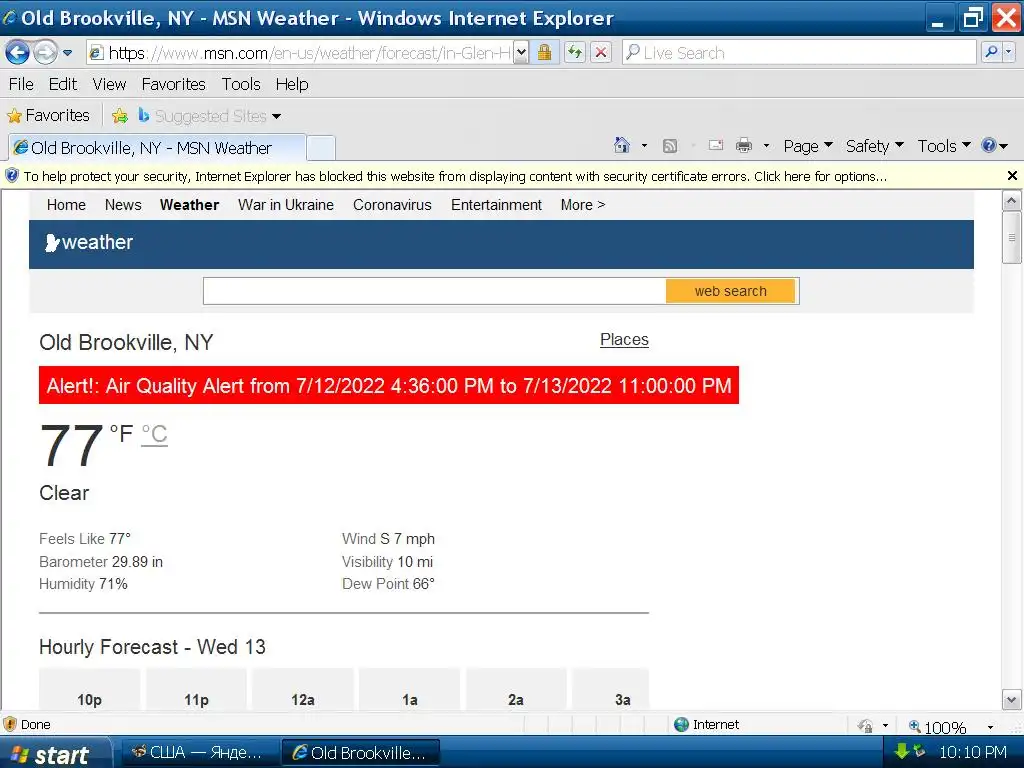Click the Help question mark icon
The height and width of the screenshot is (768, 1024).
tap(989, 145)
